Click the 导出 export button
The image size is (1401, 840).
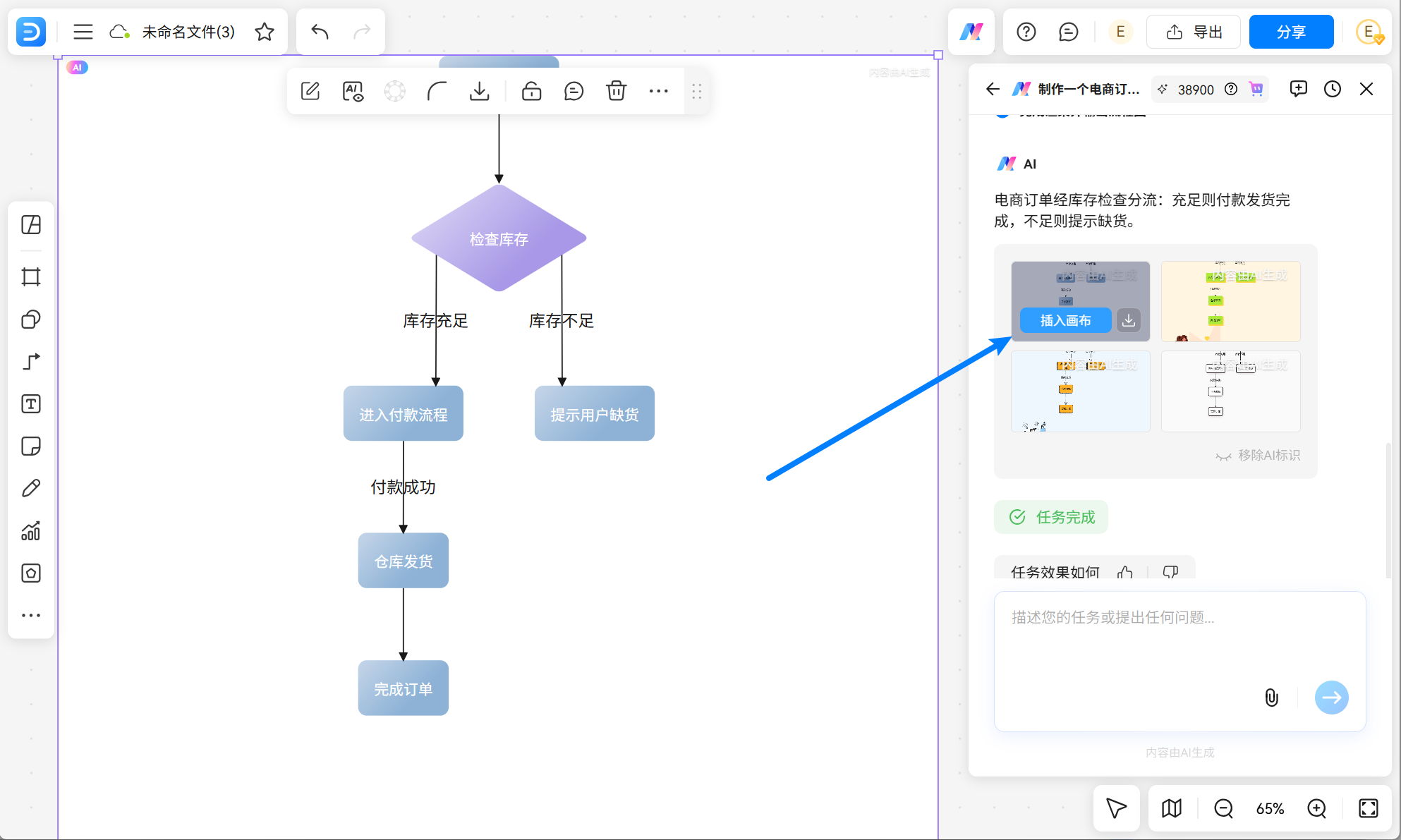click(1194, 32)
